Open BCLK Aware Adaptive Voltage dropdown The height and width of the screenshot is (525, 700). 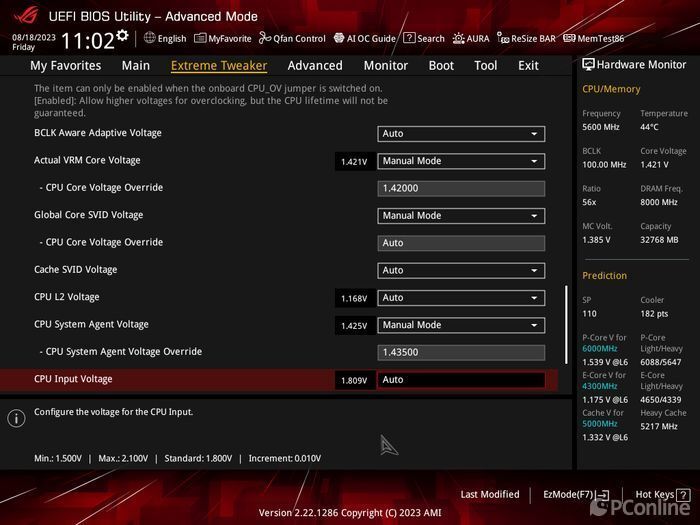[x=461, y=133]
